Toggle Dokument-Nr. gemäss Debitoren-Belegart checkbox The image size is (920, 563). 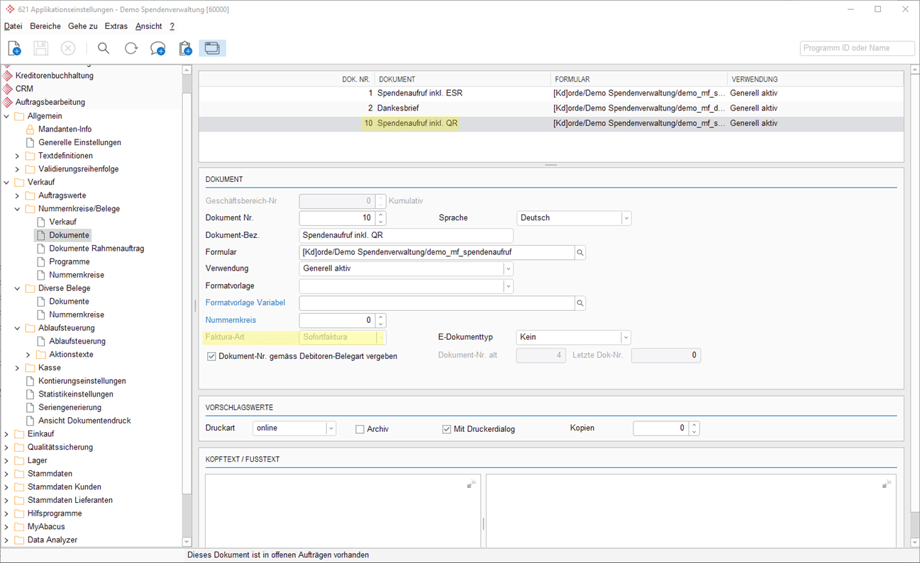click(212, 356)
